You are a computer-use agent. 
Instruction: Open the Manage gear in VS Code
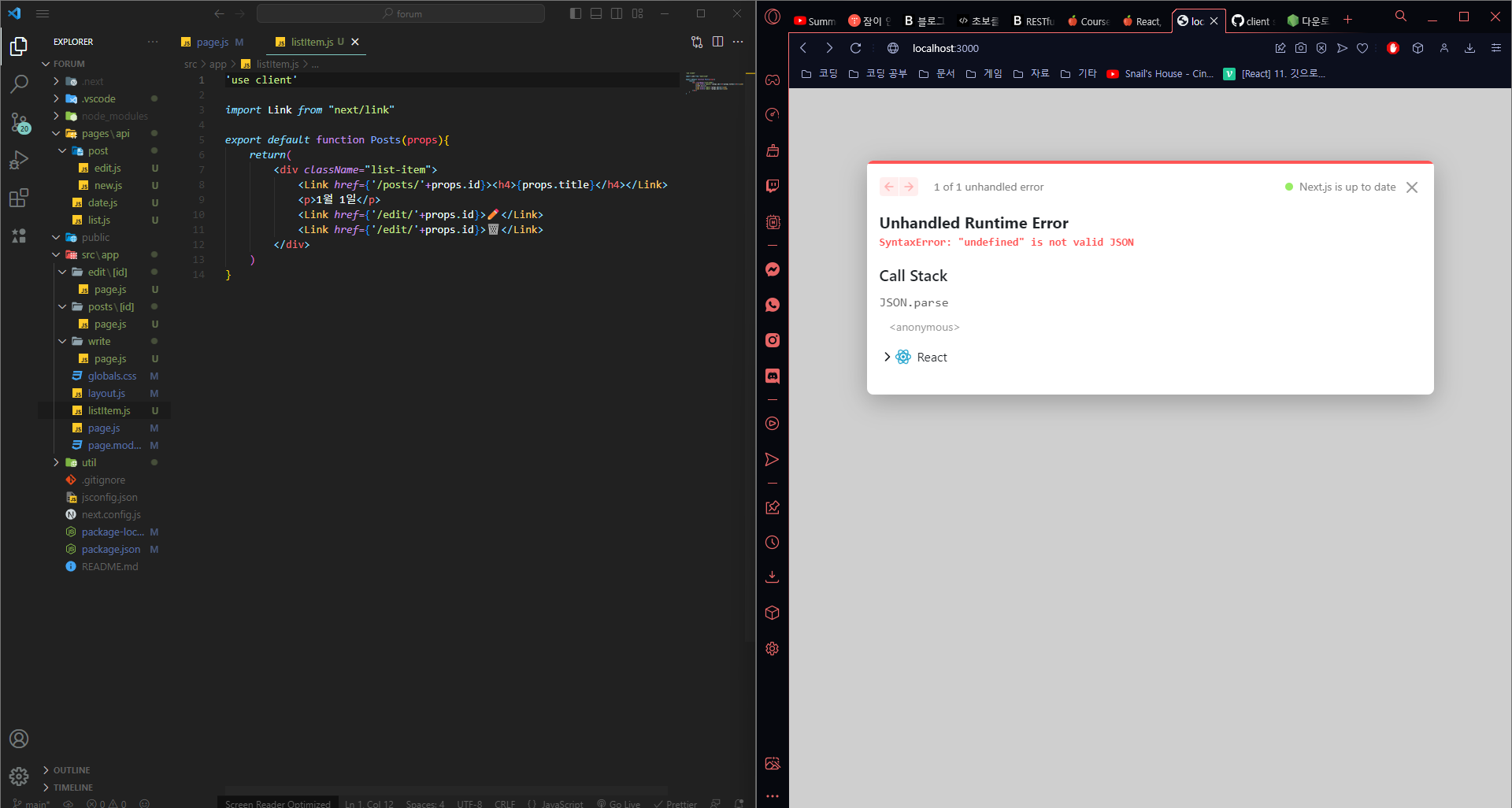19,776
